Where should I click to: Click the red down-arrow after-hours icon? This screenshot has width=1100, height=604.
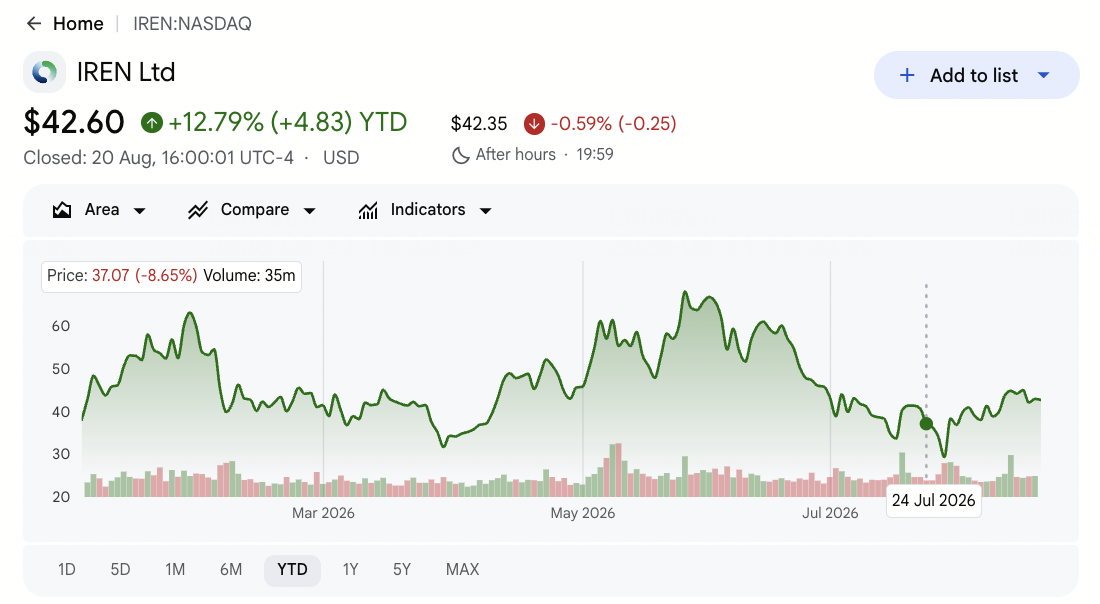(534, 124)
